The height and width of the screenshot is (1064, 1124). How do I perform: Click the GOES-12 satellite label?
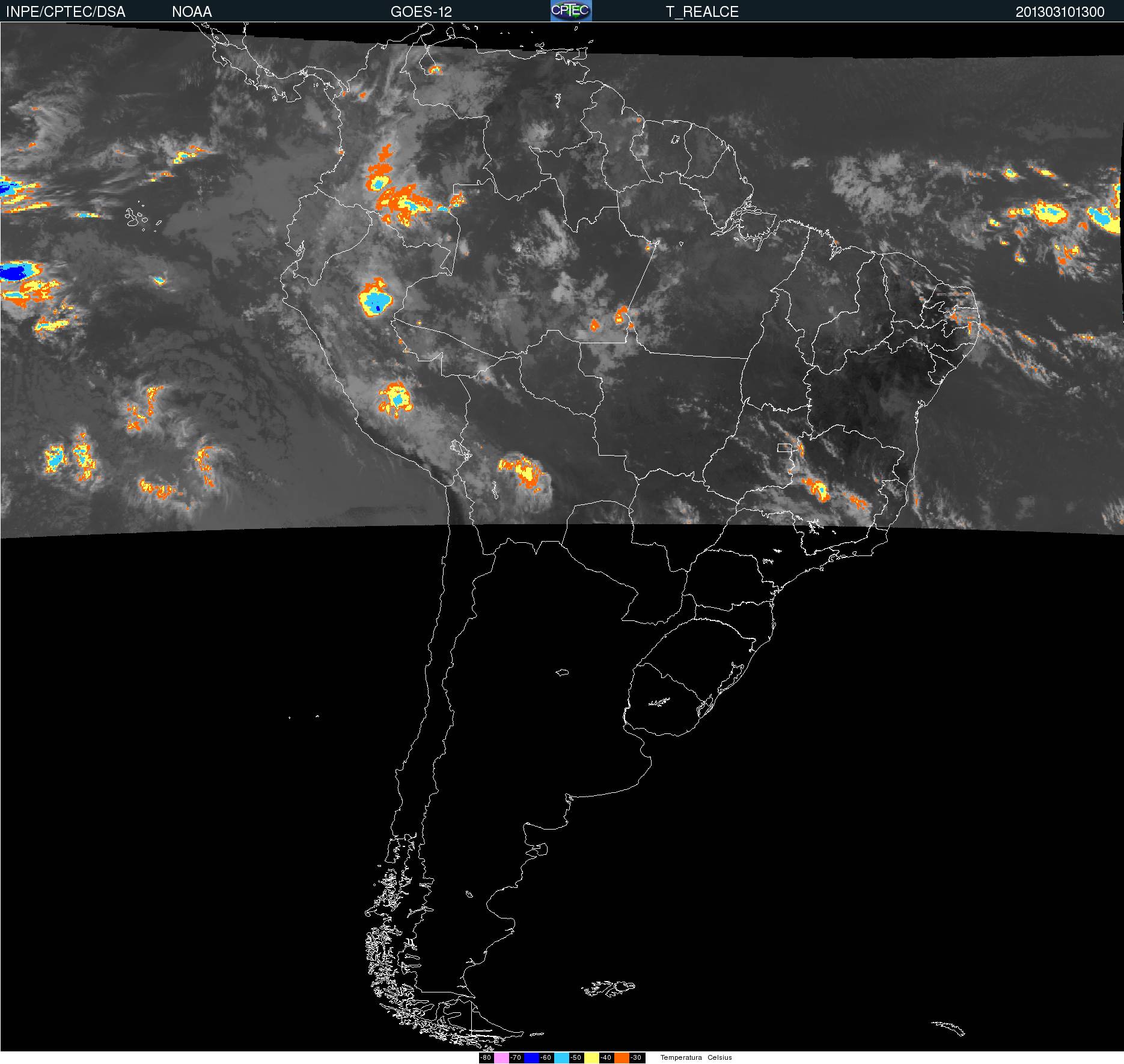pos(421,12)
